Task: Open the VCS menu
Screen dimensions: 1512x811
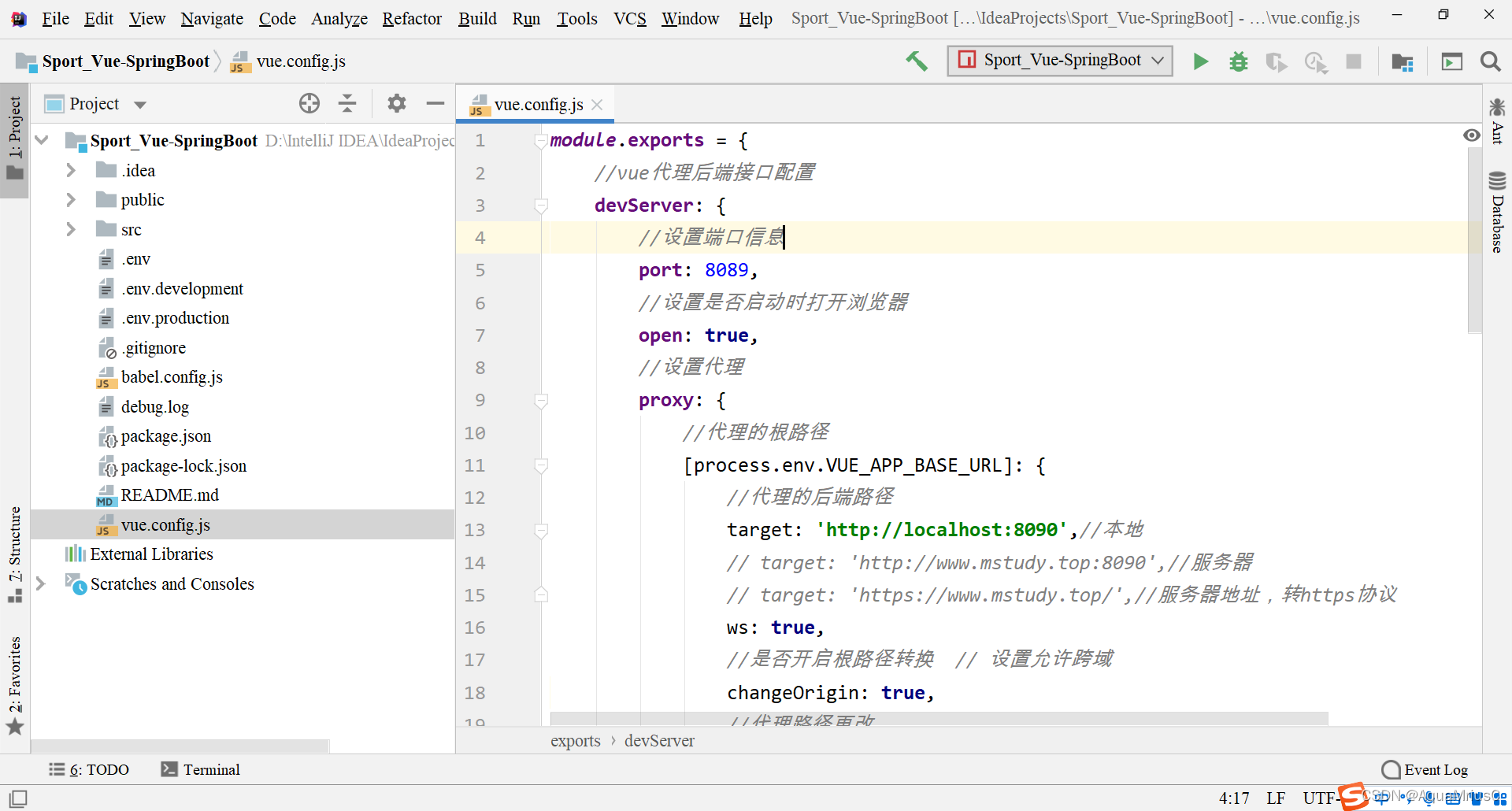Action: coord(630,18)
